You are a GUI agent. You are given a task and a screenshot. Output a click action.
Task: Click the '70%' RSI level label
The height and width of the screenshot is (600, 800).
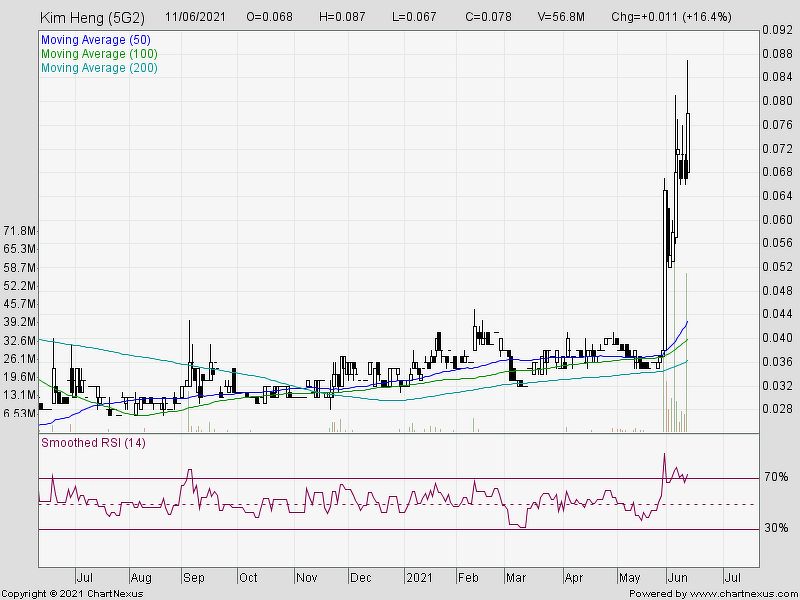[777, 477]
